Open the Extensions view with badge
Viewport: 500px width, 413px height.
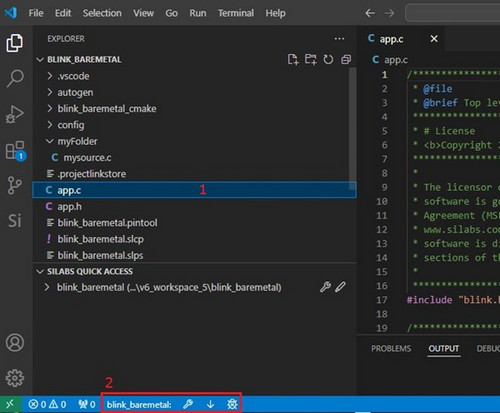click(x=15, y=150)
